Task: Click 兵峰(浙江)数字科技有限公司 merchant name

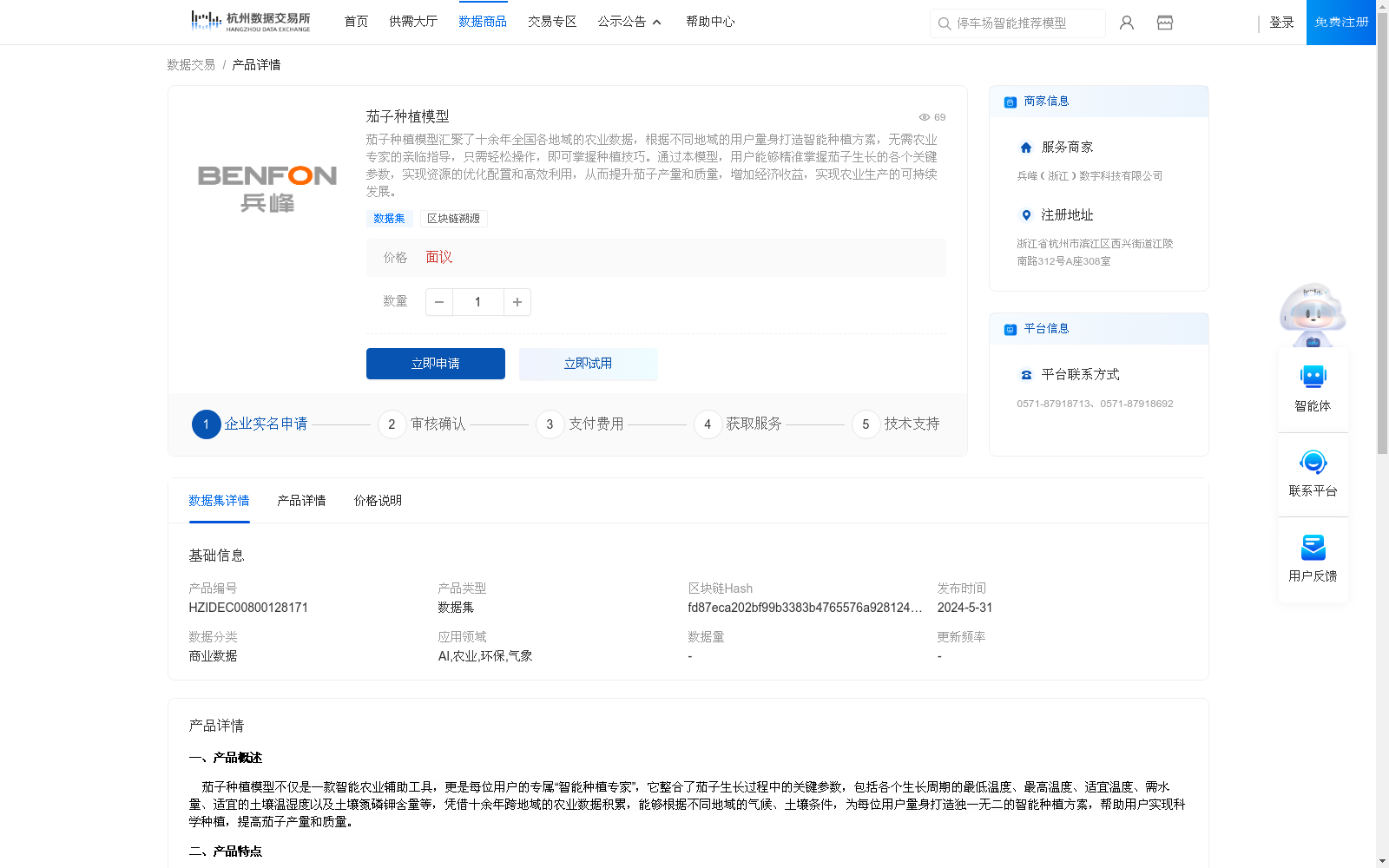Action: (x=1089, y=176)
